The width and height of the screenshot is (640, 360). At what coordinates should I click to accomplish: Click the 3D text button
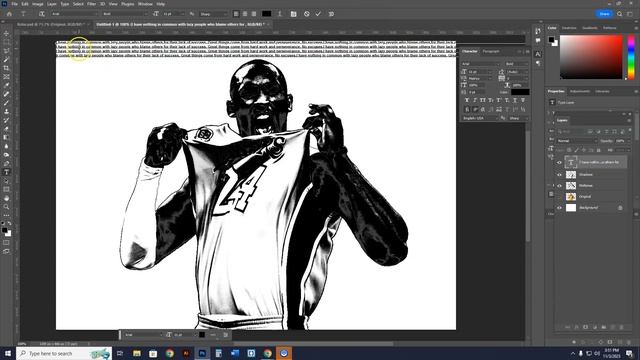coord(331,14)
